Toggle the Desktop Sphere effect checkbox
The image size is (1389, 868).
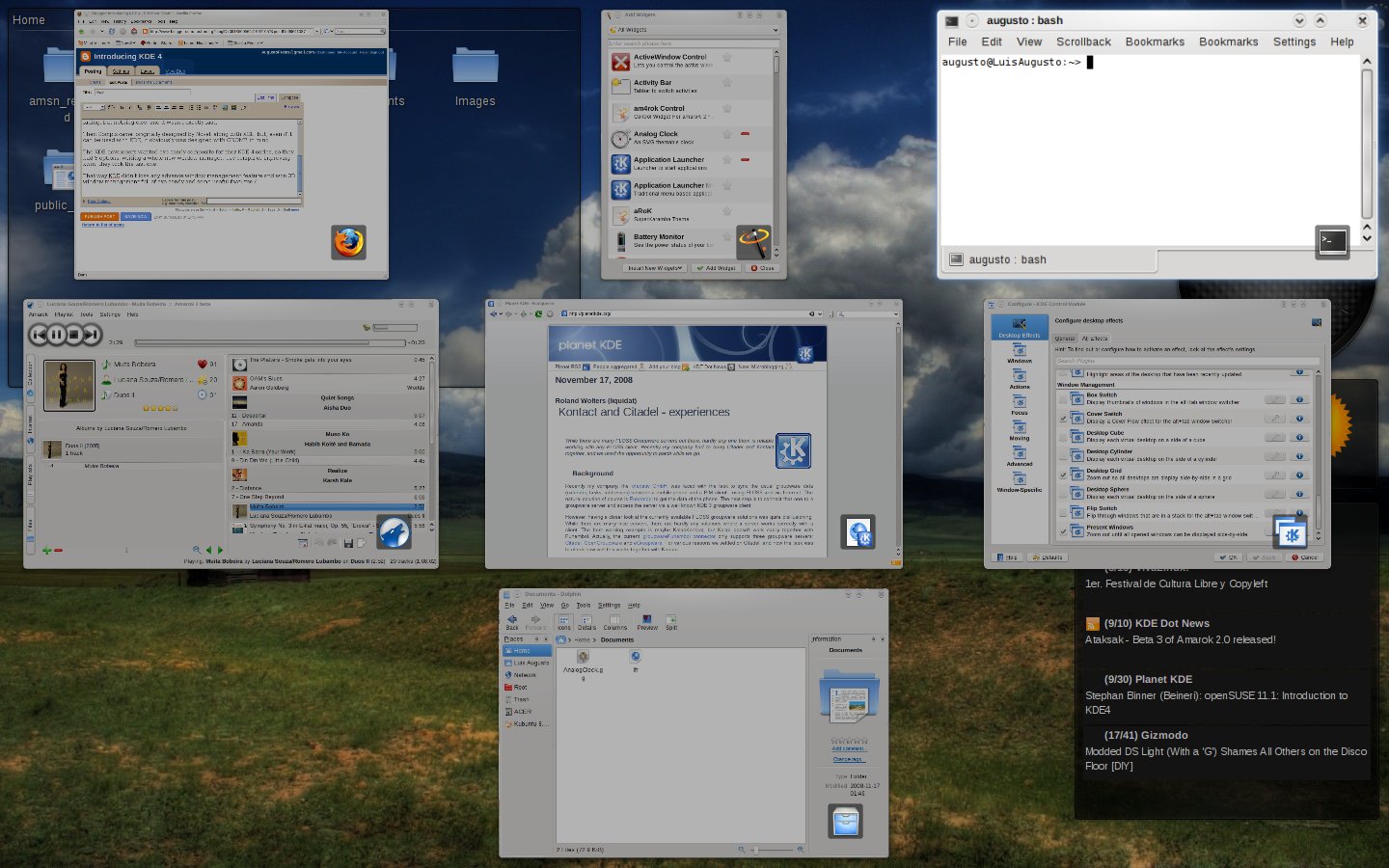pyautogui.click(x=1063, y=494)
